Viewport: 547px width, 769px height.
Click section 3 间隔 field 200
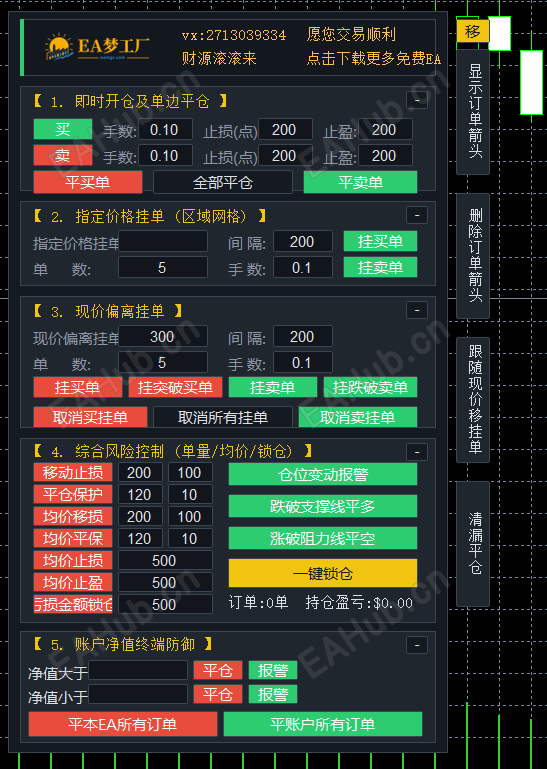(303, 336)
